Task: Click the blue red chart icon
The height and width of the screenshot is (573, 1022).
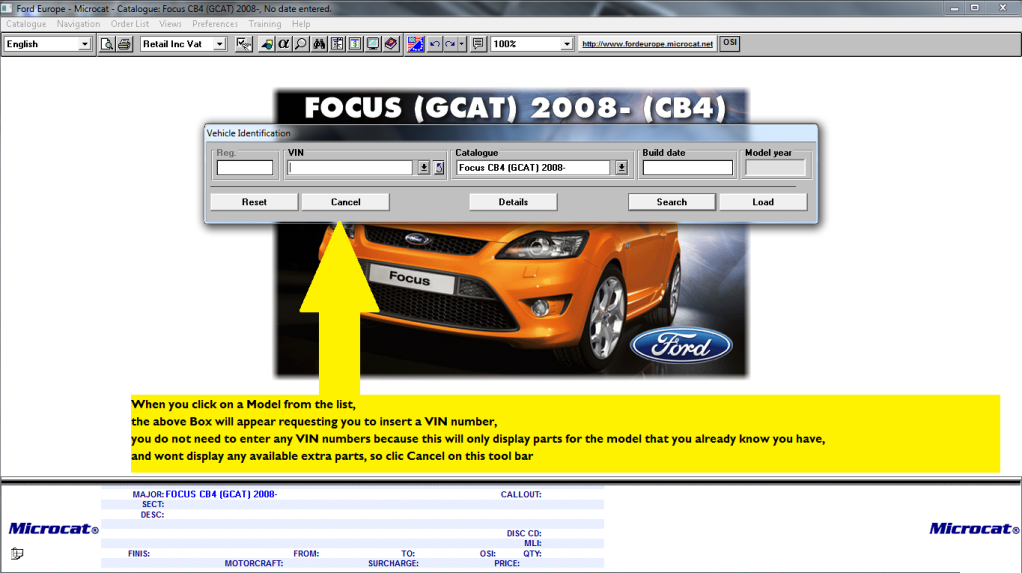Action: (x=415, y=44)
